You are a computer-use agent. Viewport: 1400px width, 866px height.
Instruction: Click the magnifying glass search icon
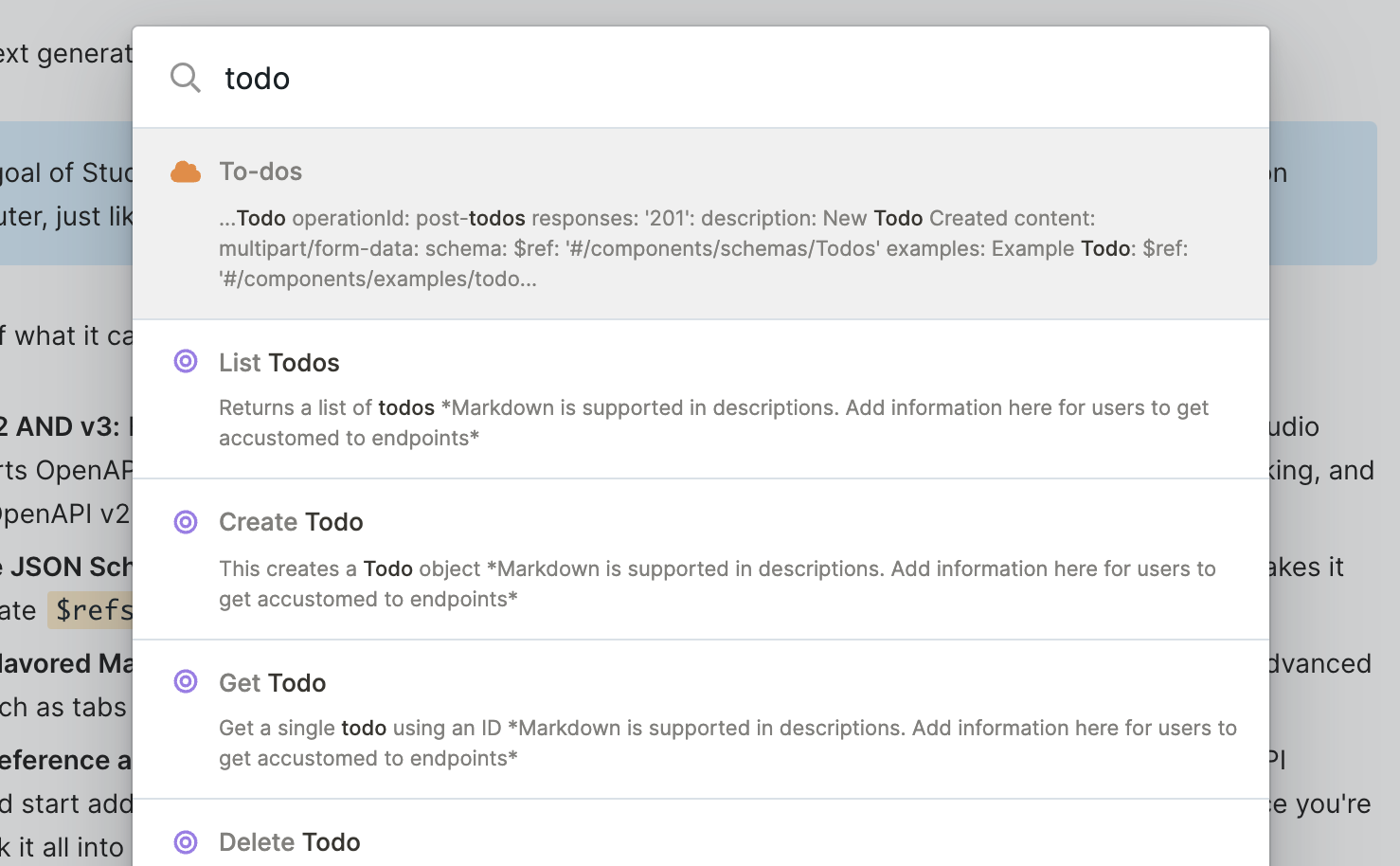(186, 79)
